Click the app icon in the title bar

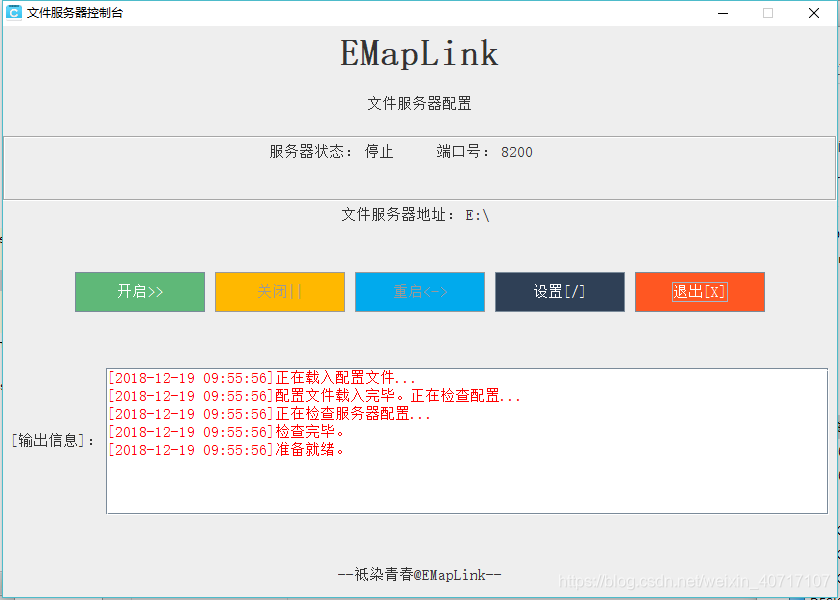(13, 12)
